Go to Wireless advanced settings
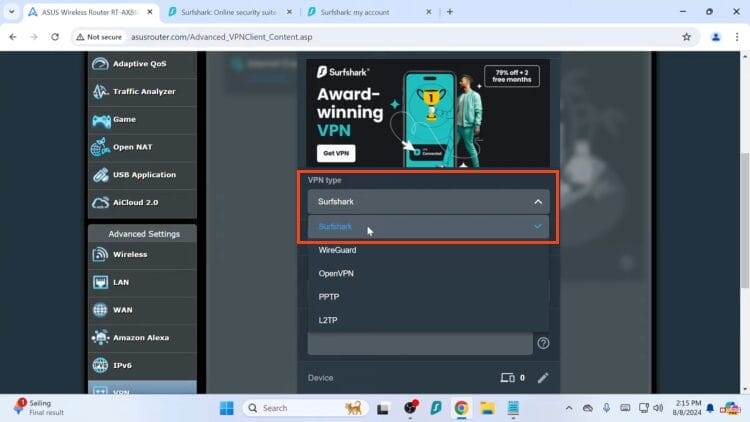Image resolution: width=750 pixels, height=422 pixels. [142, 255]
